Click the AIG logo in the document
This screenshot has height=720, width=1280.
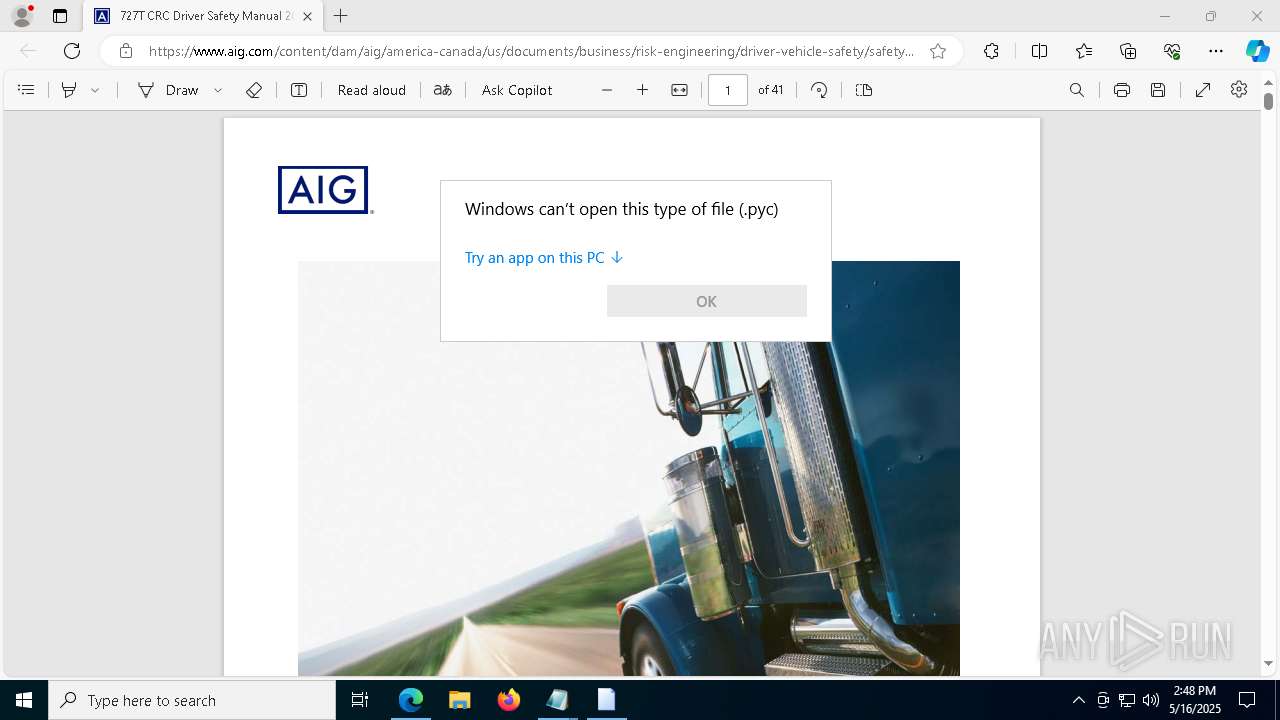tap(326, 190)
